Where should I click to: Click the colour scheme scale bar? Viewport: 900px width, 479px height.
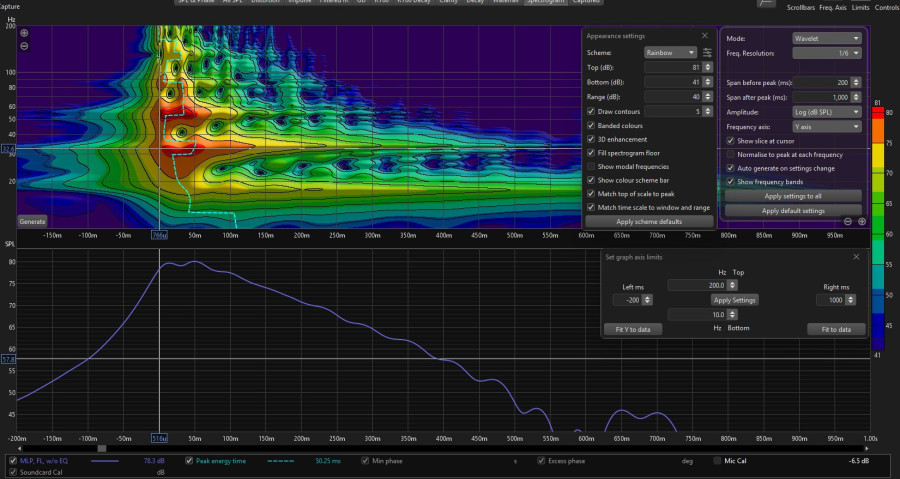tap(878, 229)
